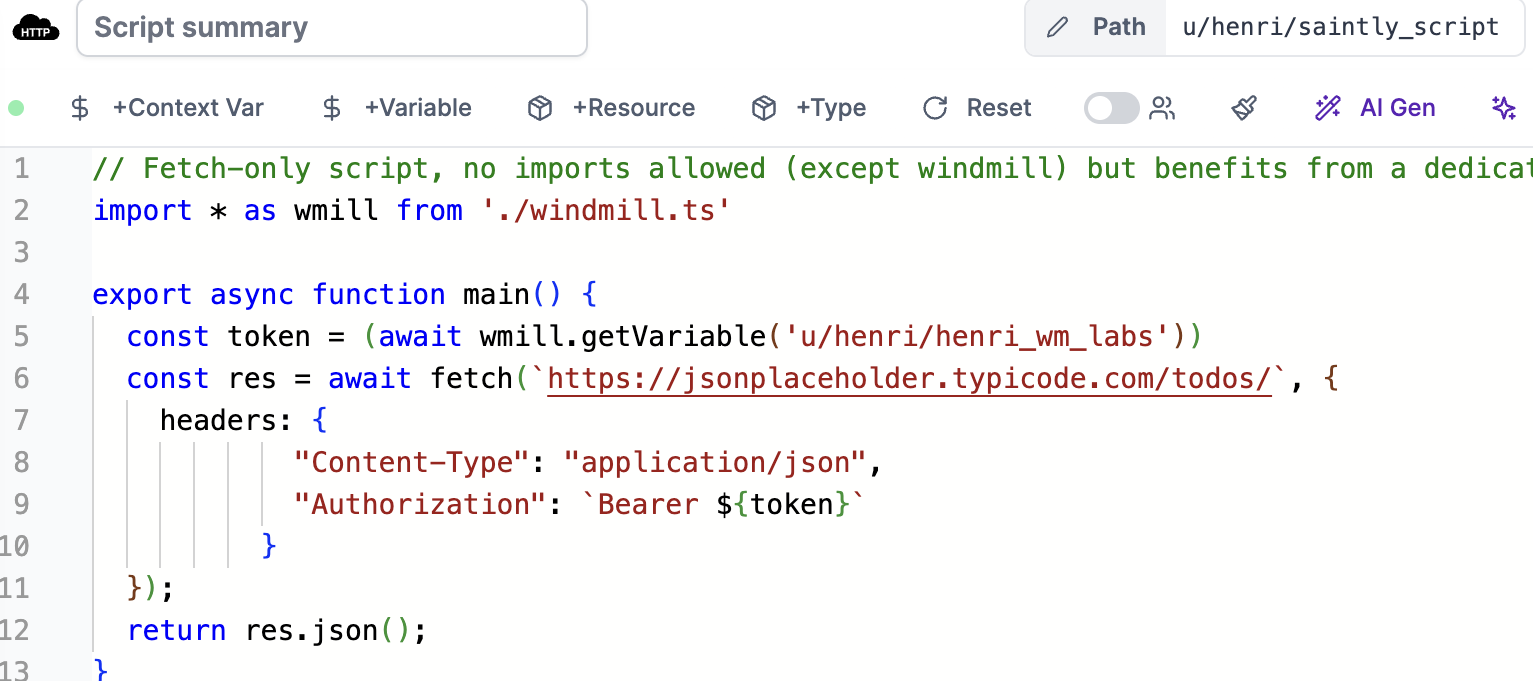Viewport: 1533px width, 681px height.
Task: Click the sparkle icon right of AI Gen
Action: tap(1503, 108)
